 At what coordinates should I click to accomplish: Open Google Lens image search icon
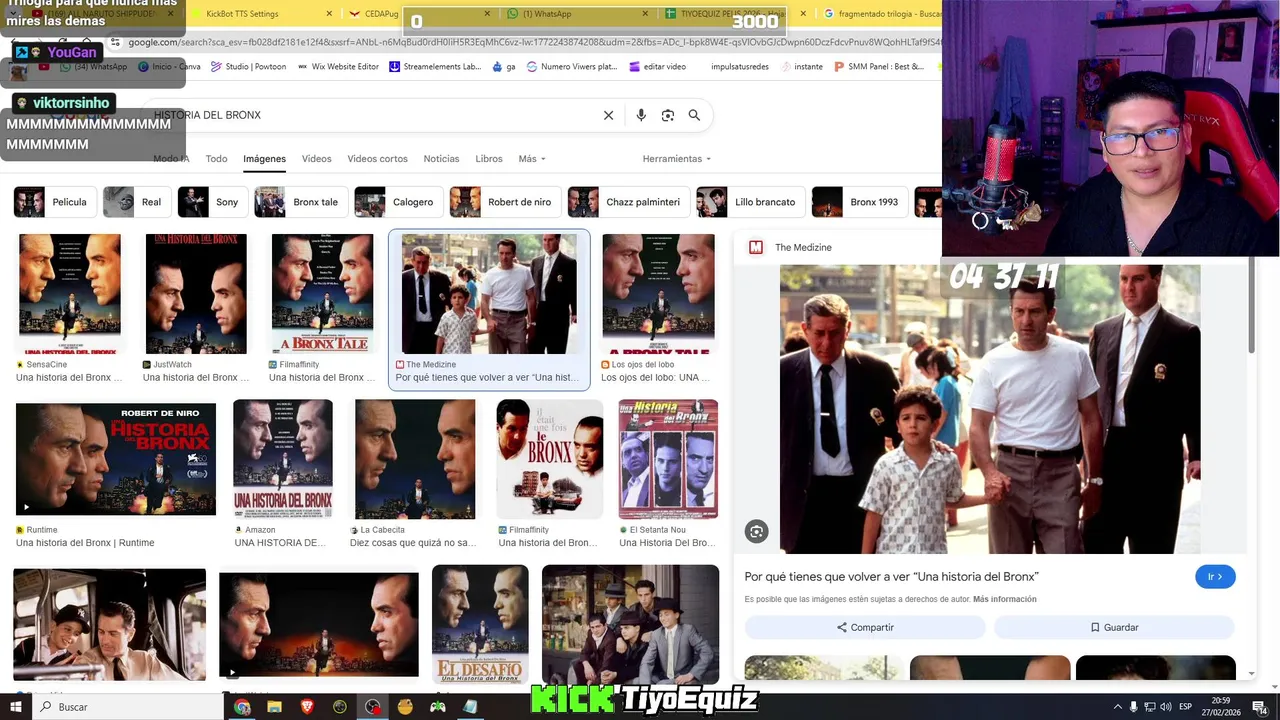tap(668, 115)
